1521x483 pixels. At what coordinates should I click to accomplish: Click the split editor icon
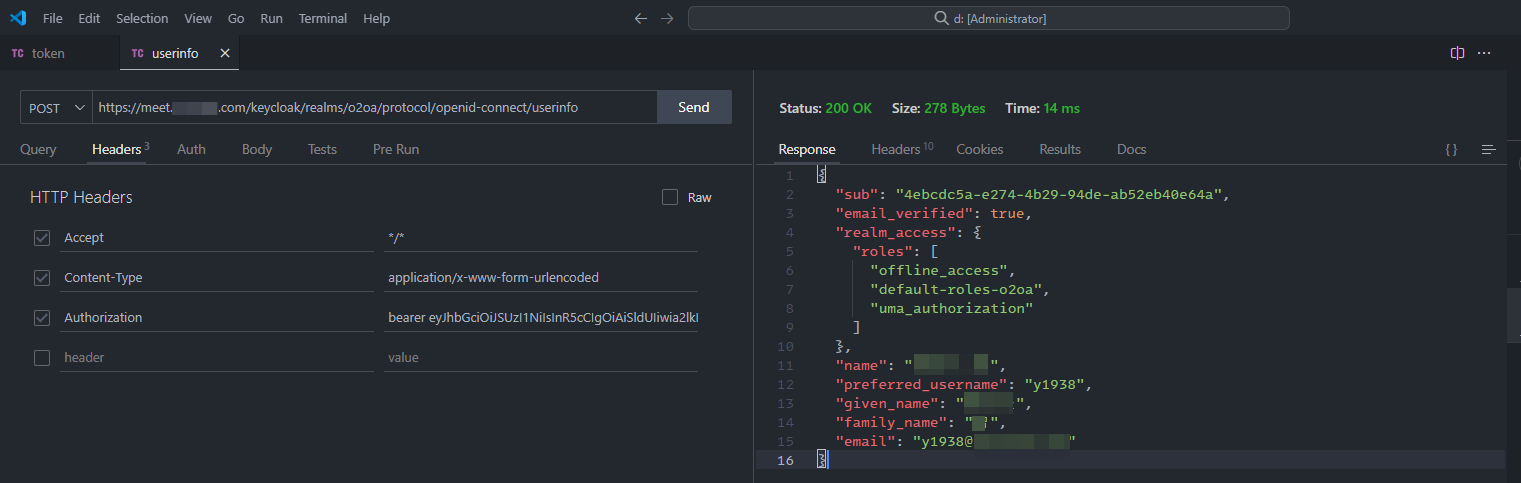pyautogui.click(x=1457, y=53)
